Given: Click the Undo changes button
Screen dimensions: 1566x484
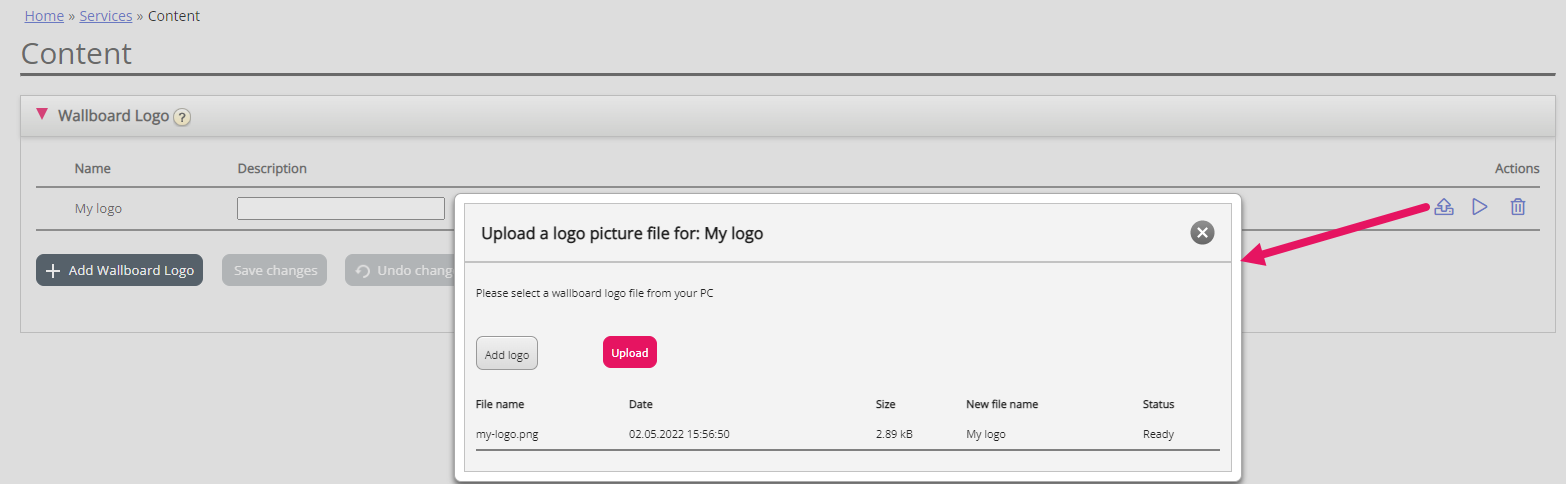Looking at the screenshot, I should 400,270.
